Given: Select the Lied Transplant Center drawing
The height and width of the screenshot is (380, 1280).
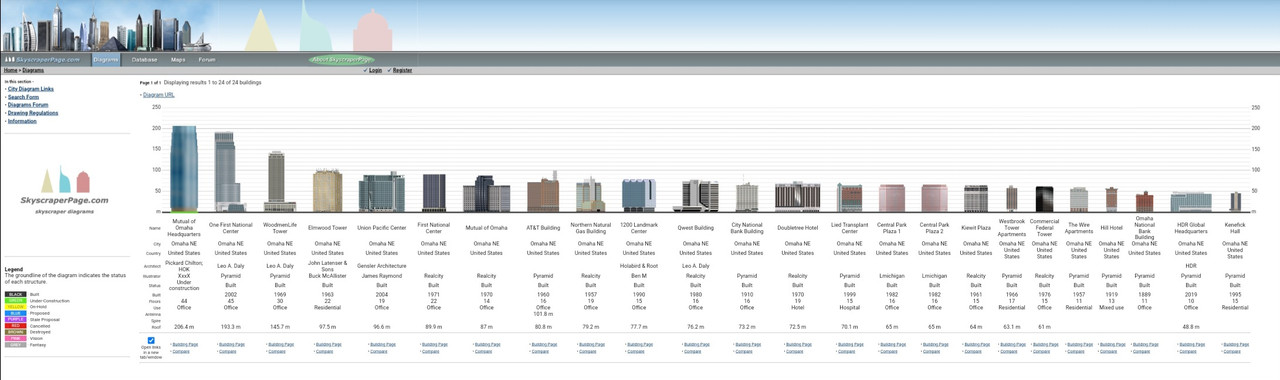Looking at the screenshot, I should point(849,198).
